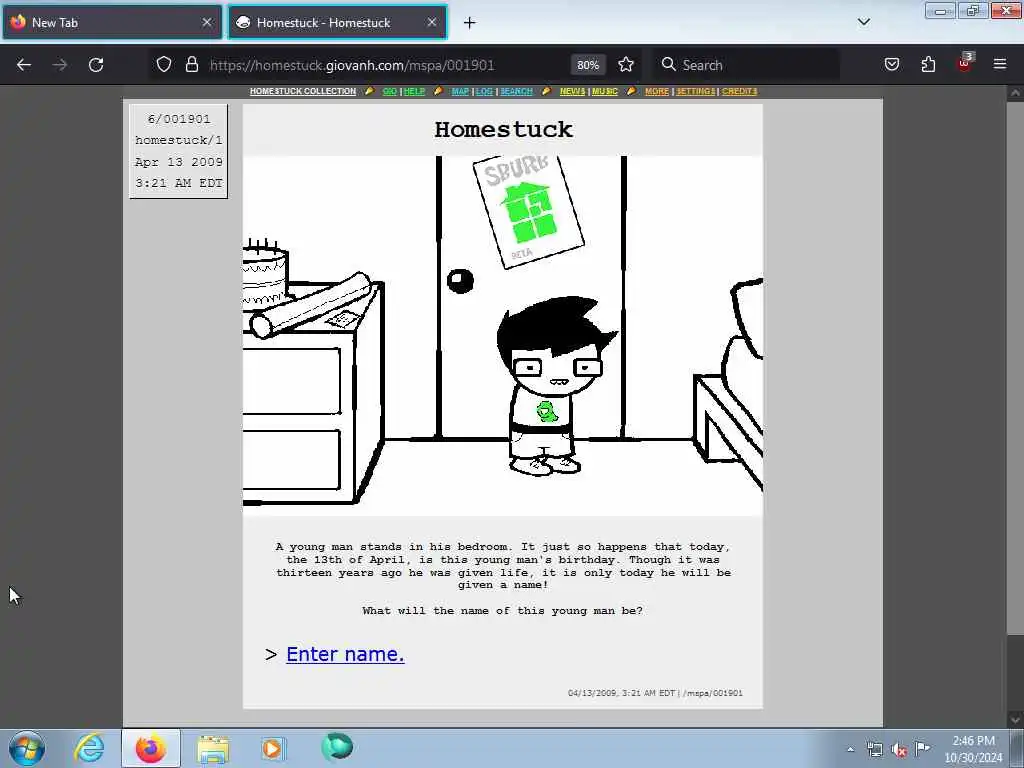Switch to the New Tab tab
The height and width of the screenshot is (768, 1024).
click(112, 22)
